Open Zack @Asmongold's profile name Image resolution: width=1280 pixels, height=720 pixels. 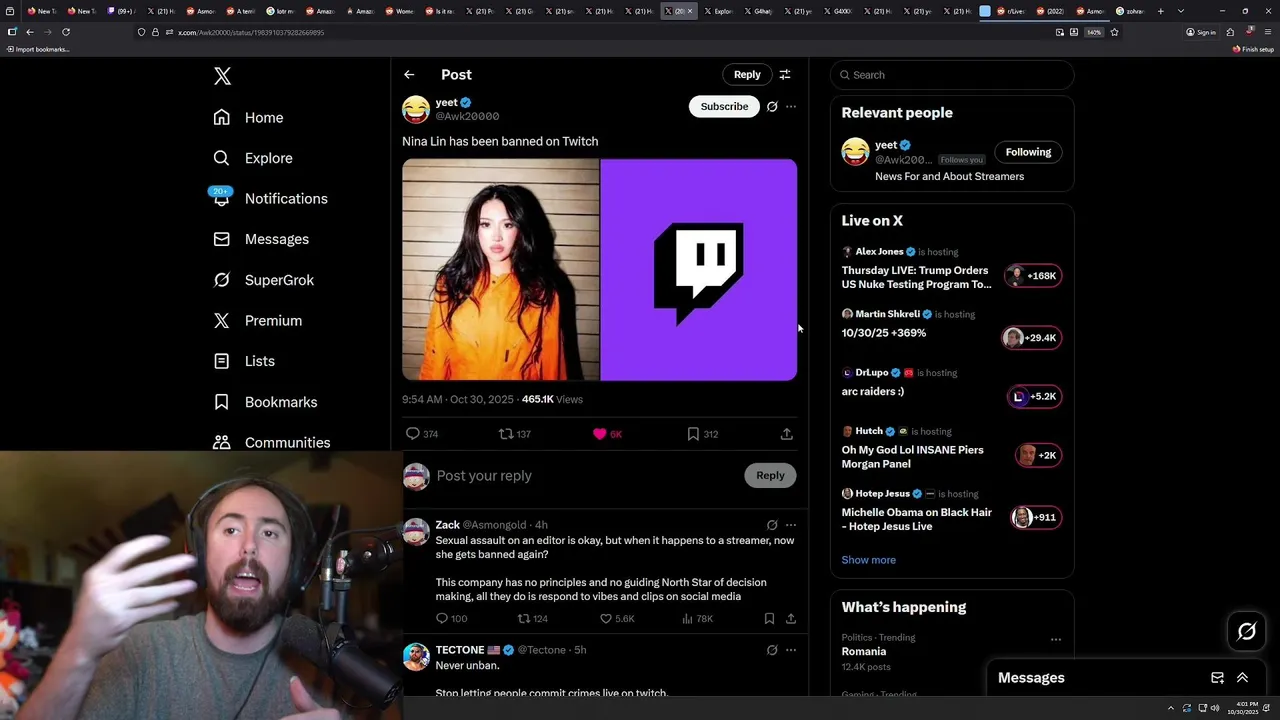click(447, 525)
